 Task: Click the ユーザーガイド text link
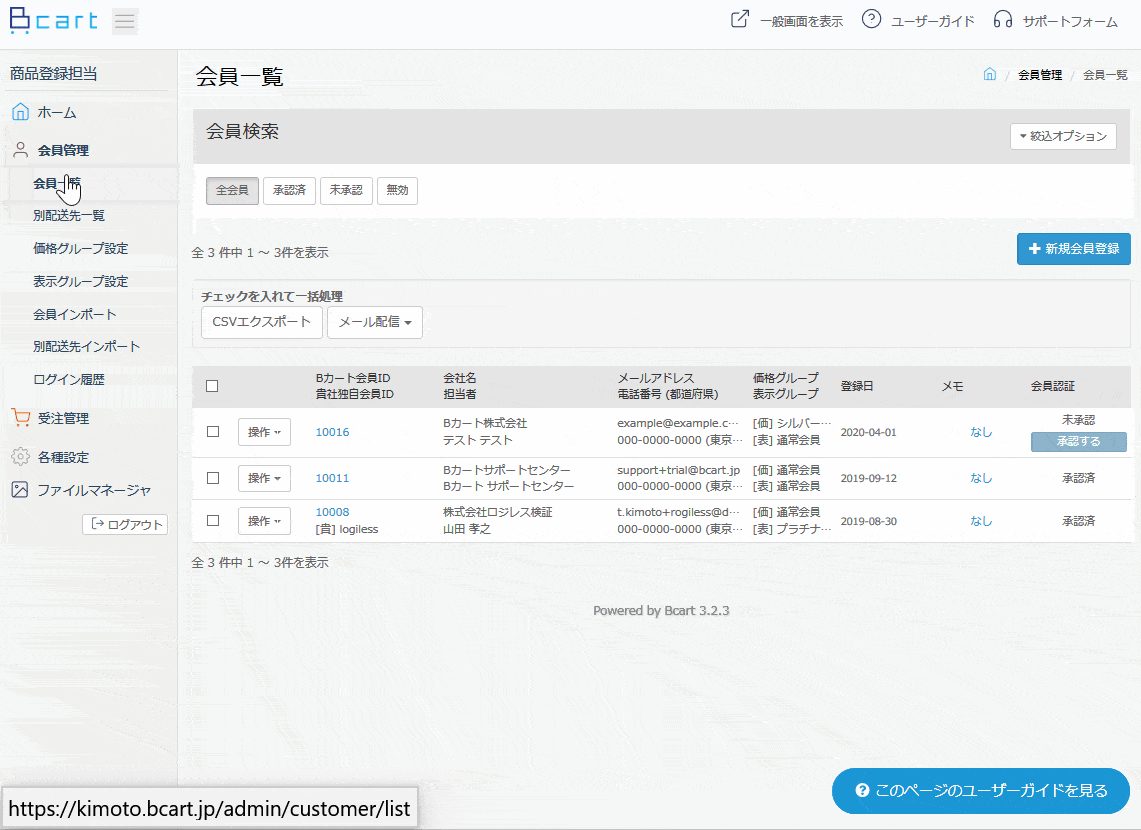pos(933,22)
